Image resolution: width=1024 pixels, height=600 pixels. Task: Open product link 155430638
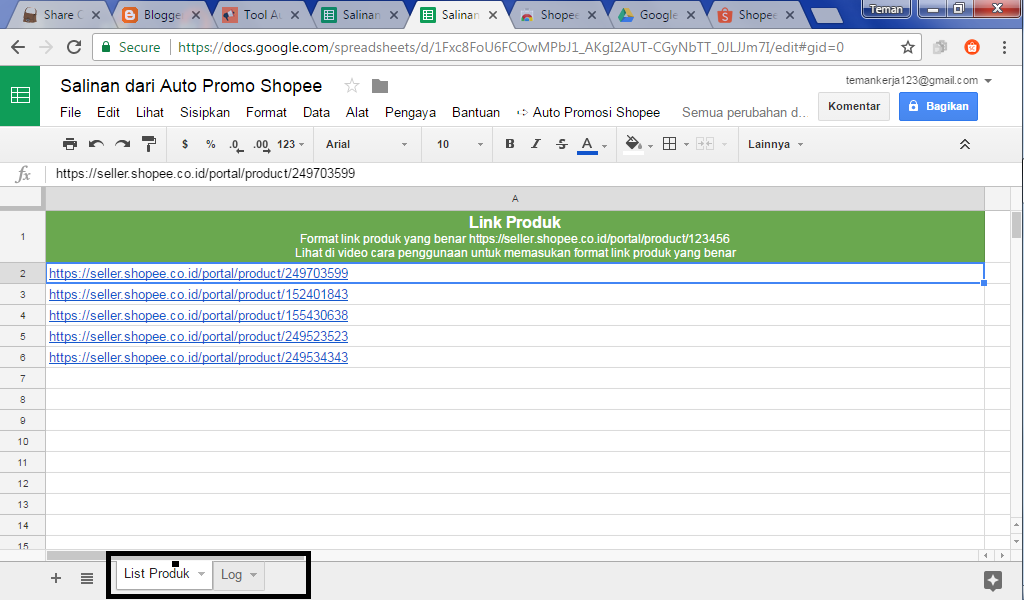(199, 315)
